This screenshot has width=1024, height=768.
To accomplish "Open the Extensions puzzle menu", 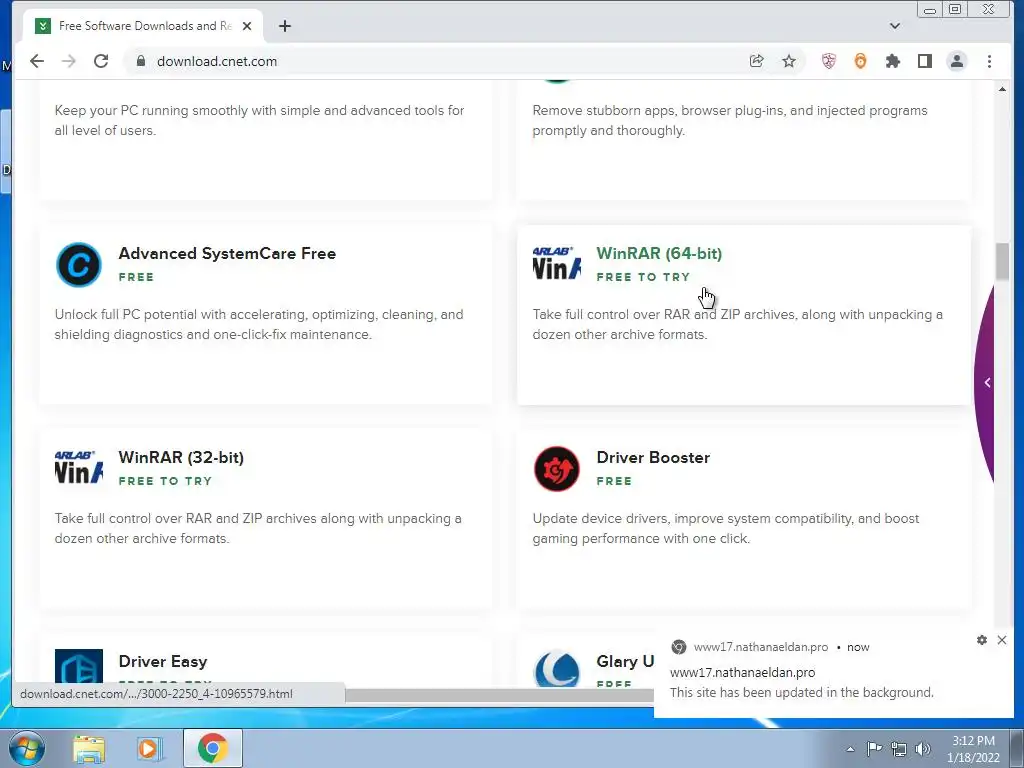I will [x=892, y=61].
